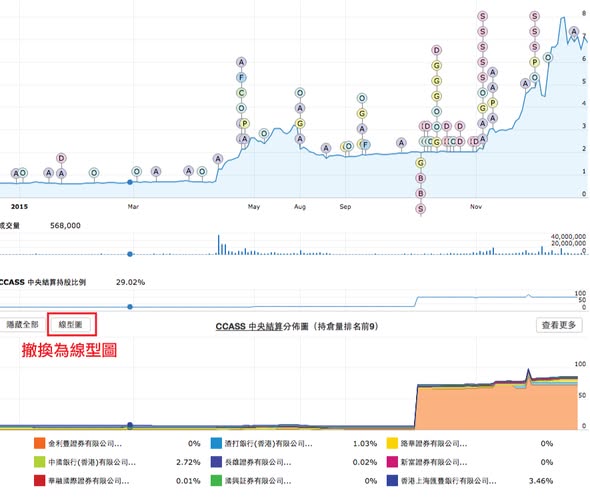Click the green C marker in the May stack
Image resolution: width=590 pixels, height=498 pixels.
[x=241, y=93]
